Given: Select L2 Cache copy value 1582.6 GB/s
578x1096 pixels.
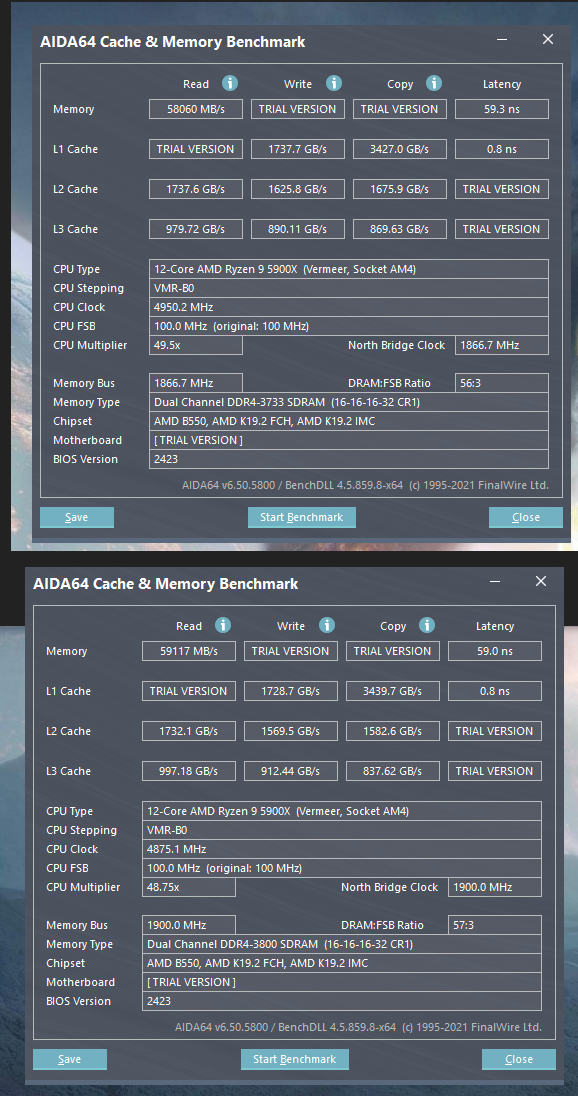Looking at the screenshot, I should point(393,730).
